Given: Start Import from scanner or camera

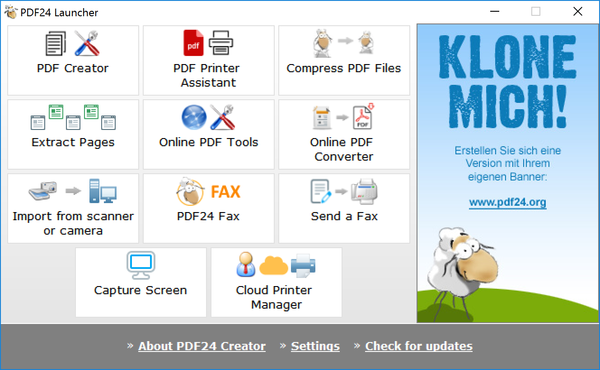Looking at the screenshot, I should (x=73, y=208).
